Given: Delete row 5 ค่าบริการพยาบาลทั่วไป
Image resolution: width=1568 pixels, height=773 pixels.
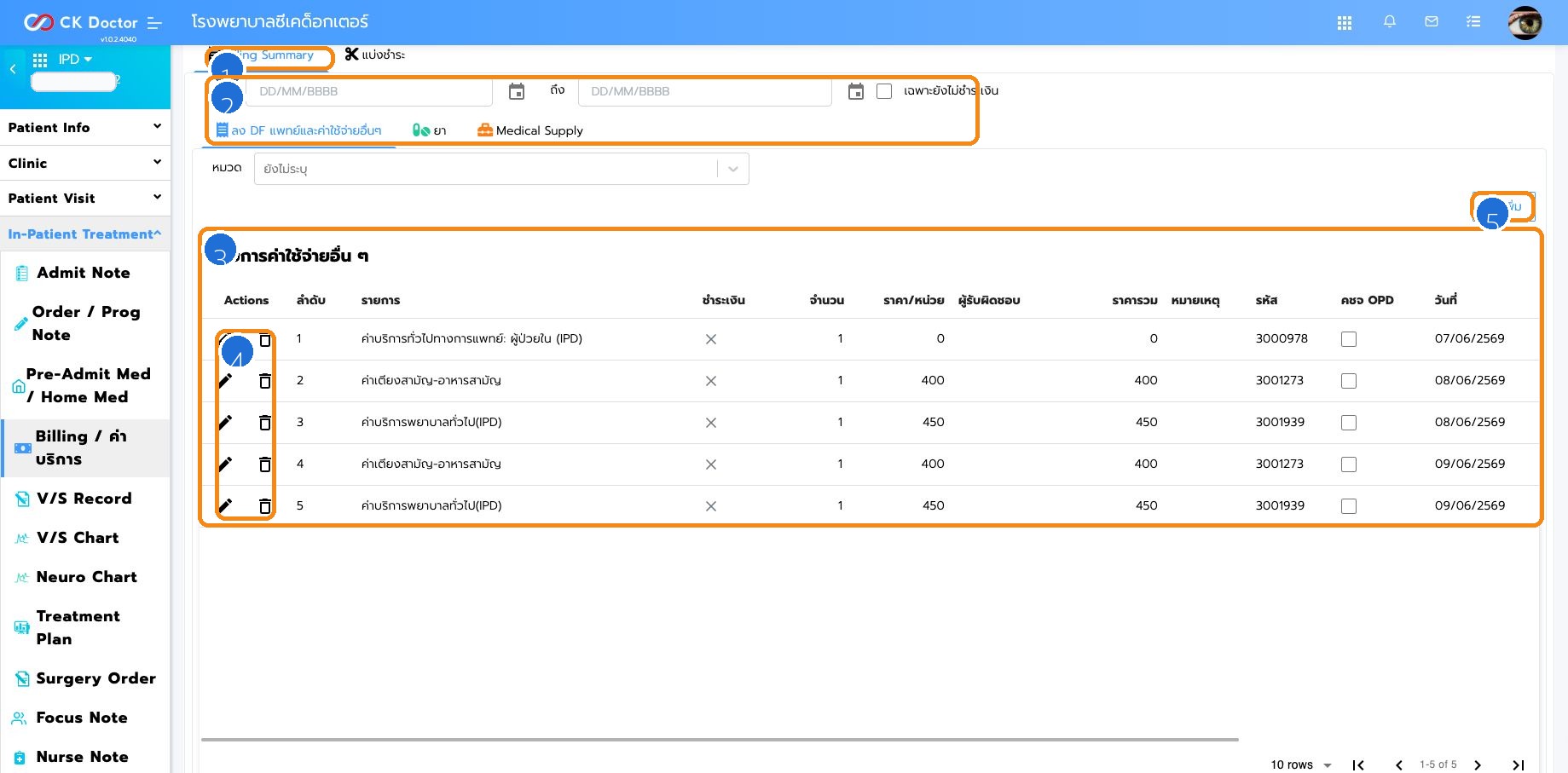Looking at the screenshot, I should pyautogui.click(x=265, y=506).
